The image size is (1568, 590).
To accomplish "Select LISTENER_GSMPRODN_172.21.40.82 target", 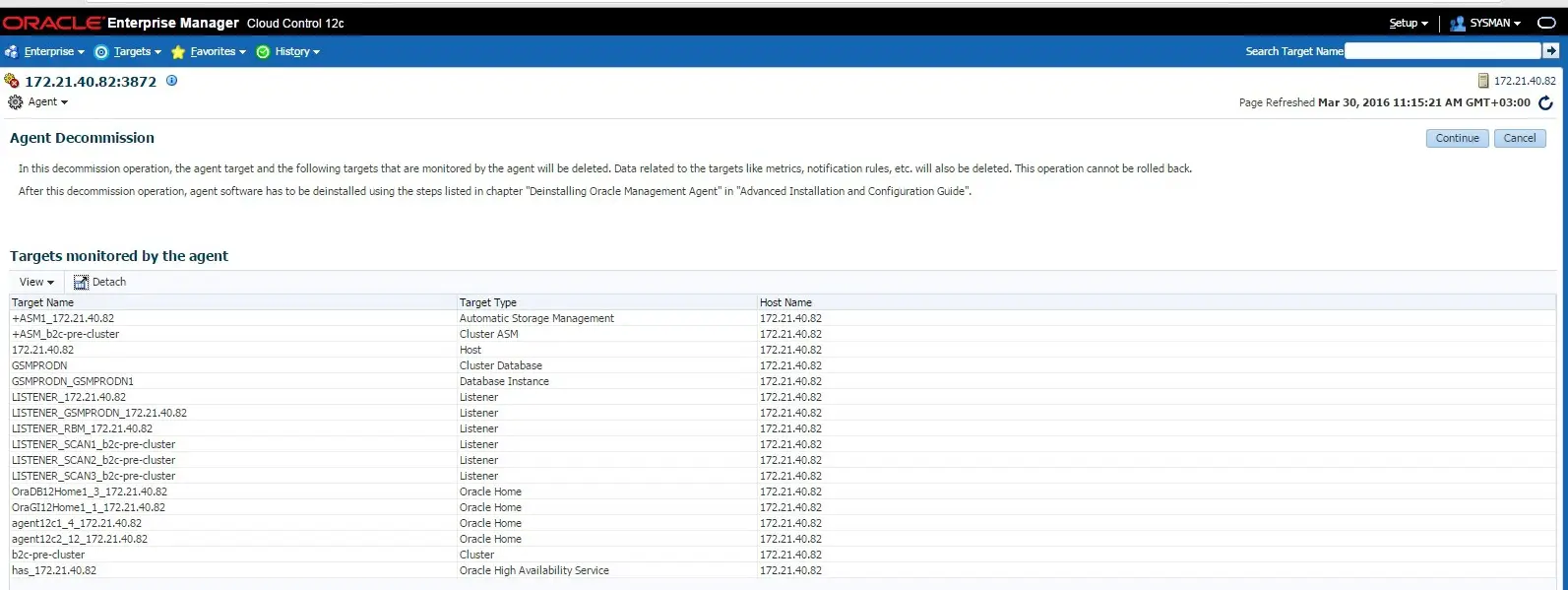I will (99, 413).
